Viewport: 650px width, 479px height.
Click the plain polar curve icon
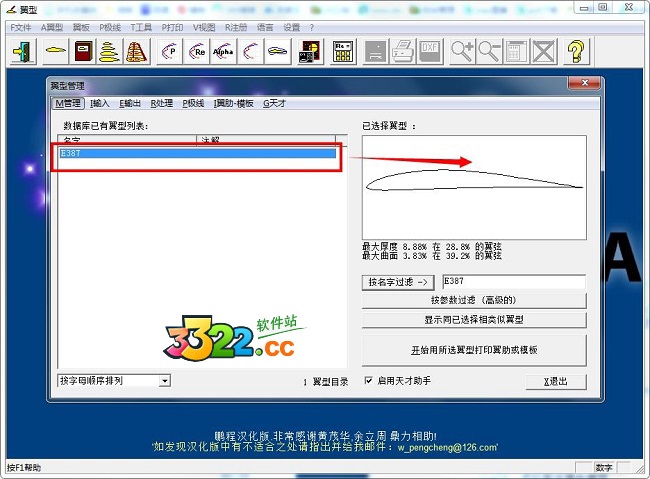[250, 51]
